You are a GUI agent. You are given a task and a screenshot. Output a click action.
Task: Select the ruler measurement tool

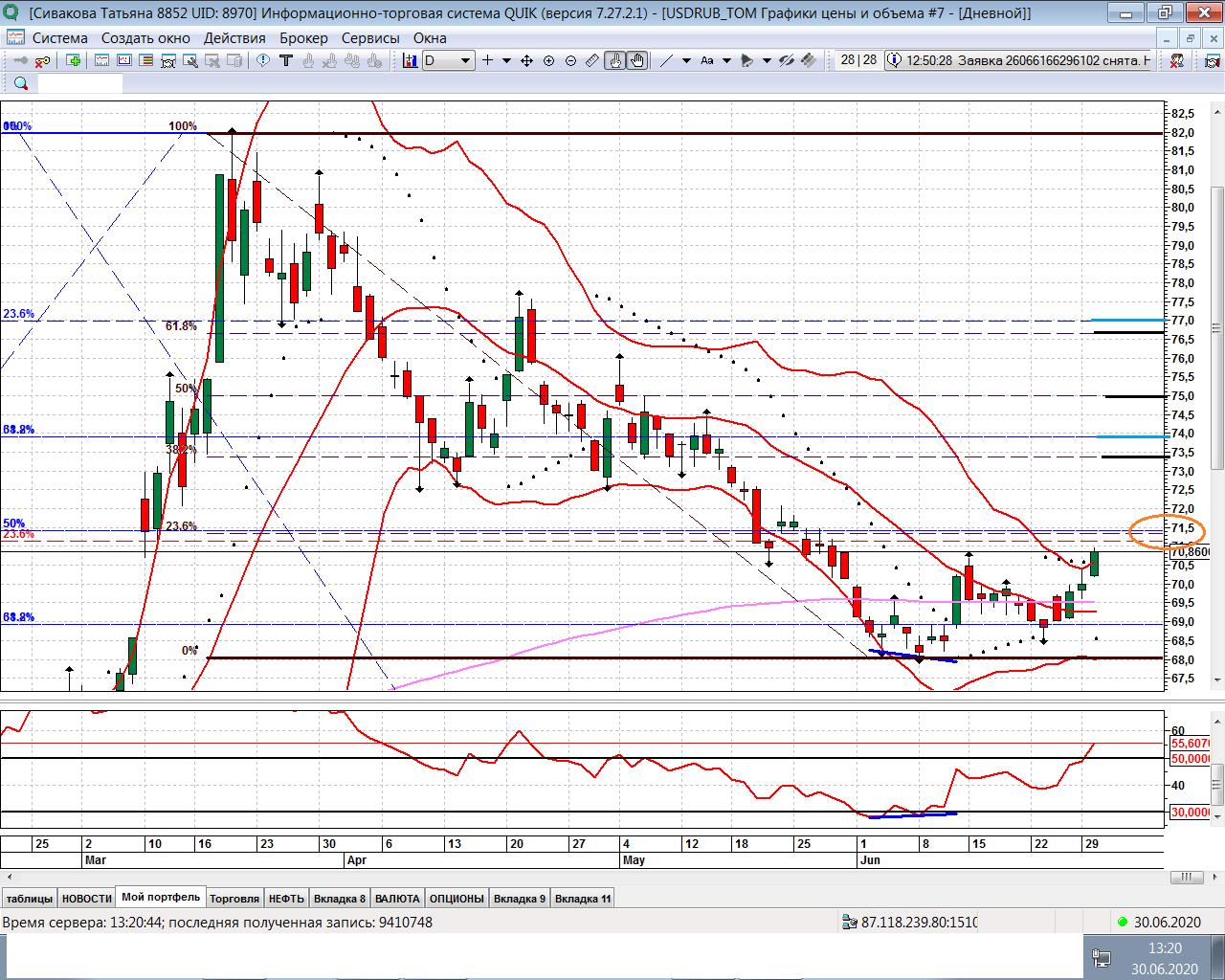592,60
